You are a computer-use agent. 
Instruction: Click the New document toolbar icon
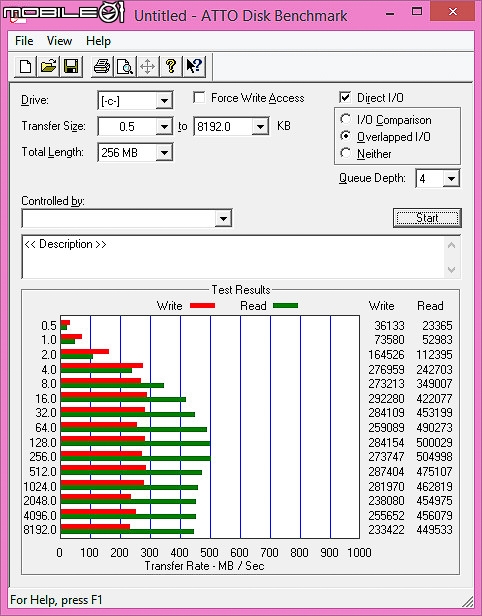tap(26, 66)
